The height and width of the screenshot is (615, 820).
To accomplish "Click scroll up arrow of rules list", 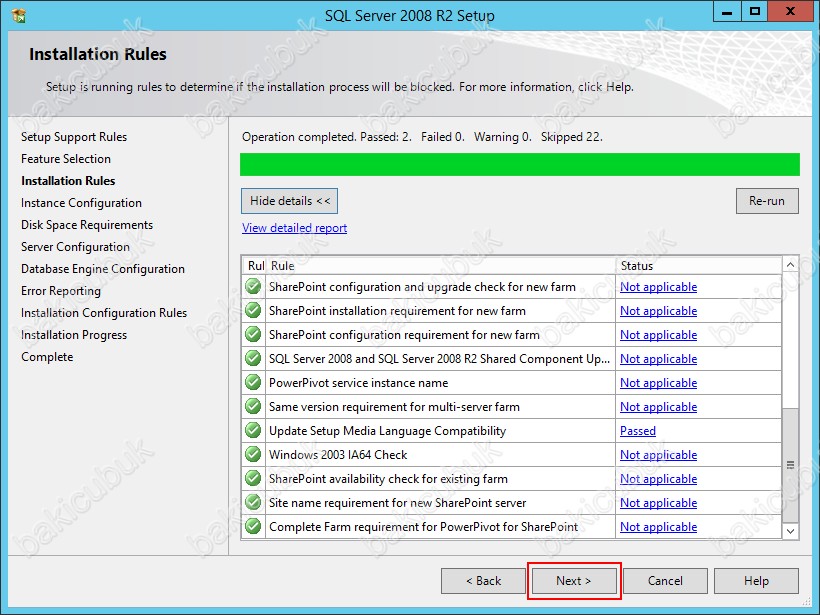I will [x=791, y=265].
